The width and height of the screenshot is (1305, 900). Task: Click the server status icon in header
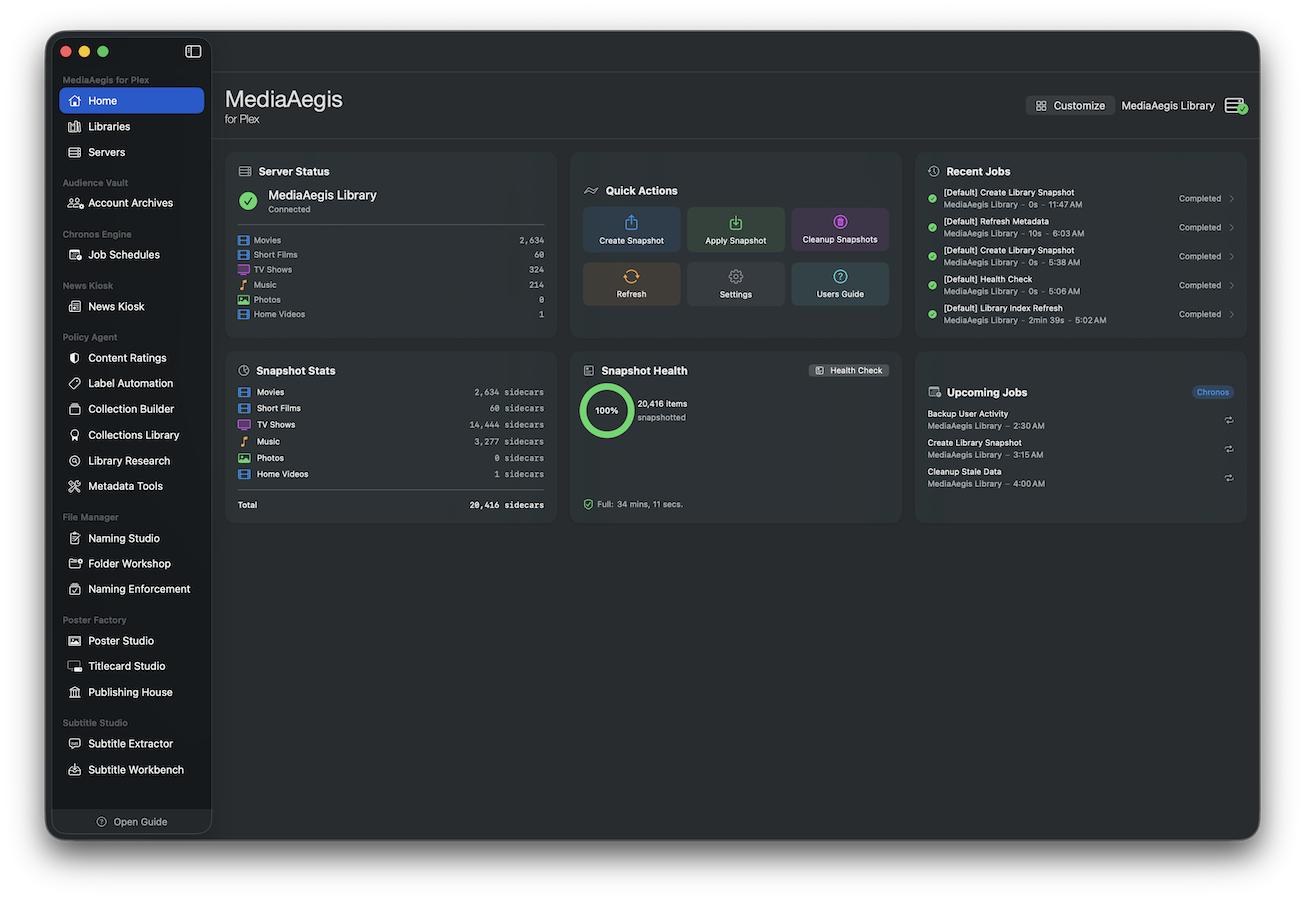(1235, 106)
